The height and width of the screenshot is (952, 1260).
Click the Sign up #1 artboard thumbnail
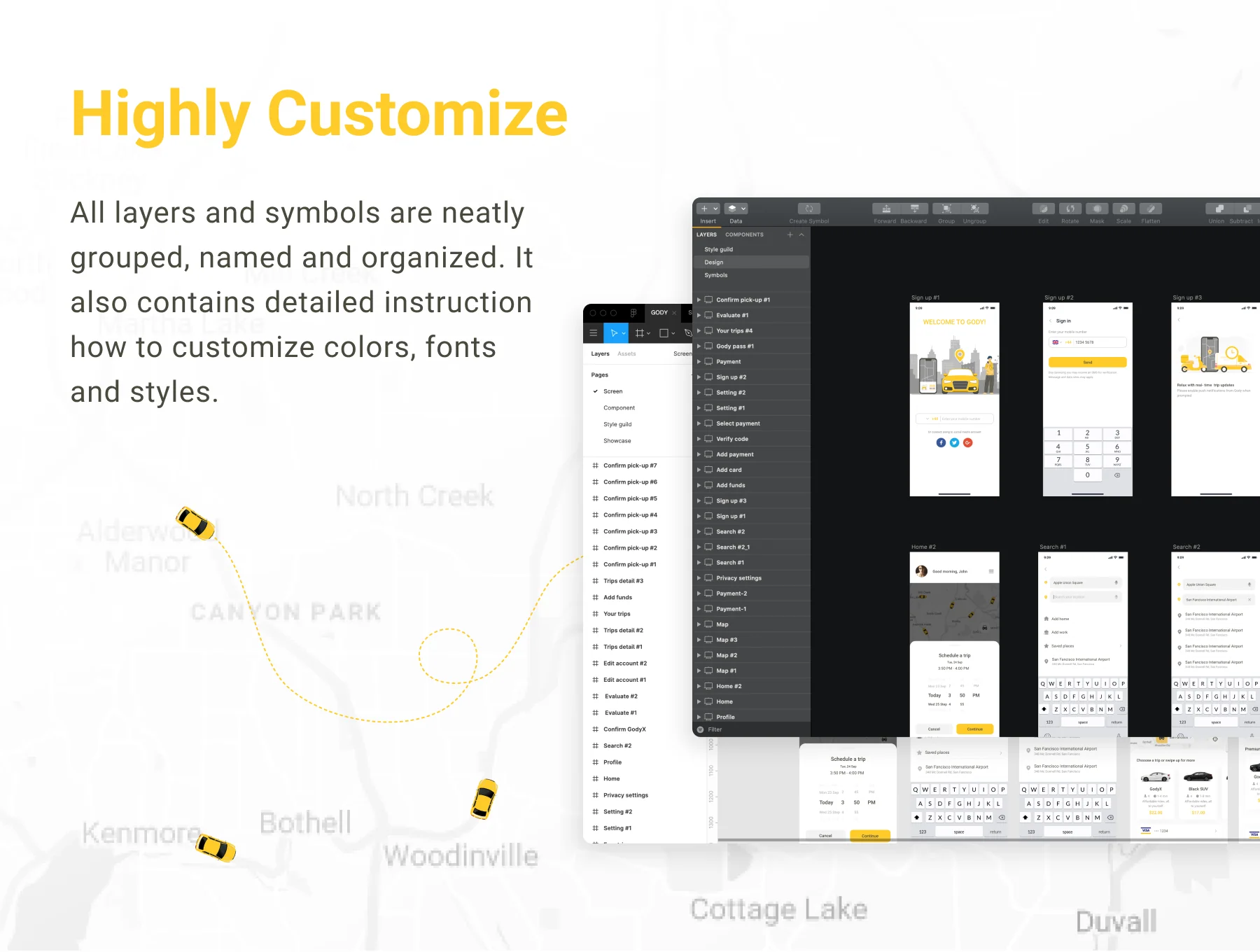coord(954,400)
